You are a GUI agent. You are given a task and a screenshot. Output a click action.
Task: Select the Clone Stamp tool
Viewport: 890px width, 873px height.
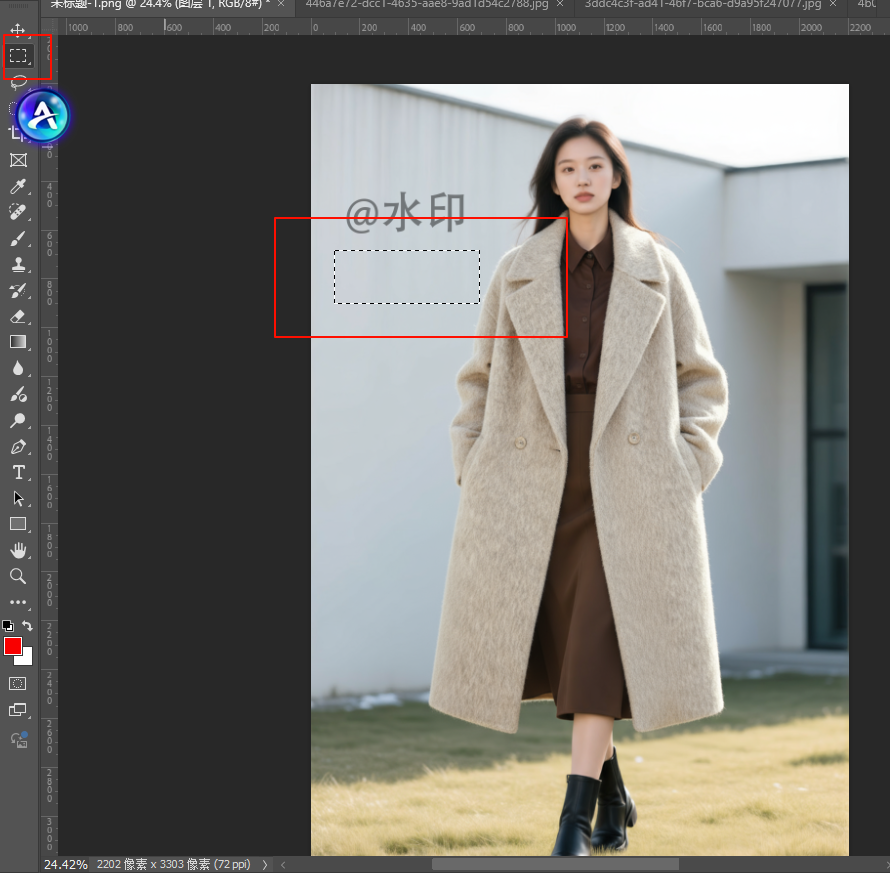pos(18,264)
